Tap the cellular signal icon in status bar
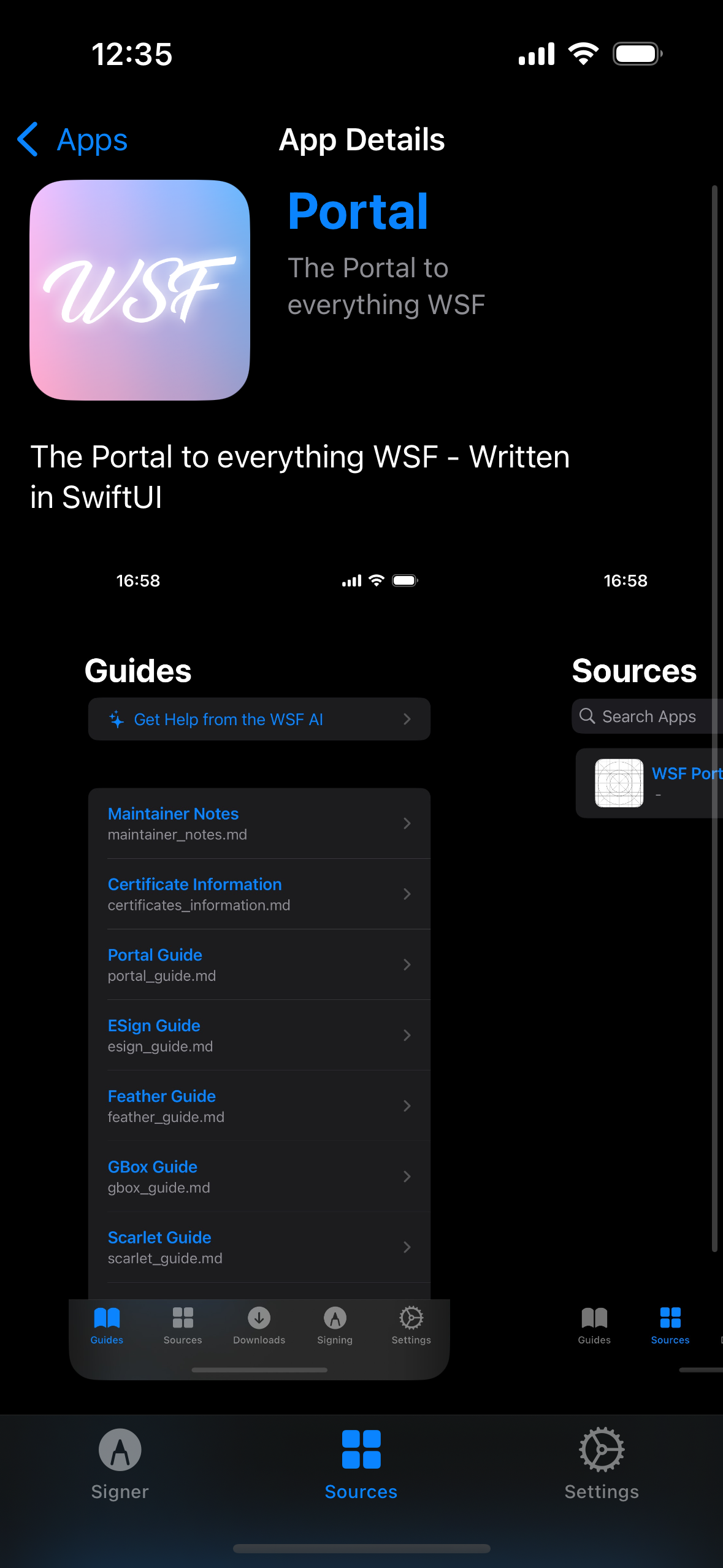 pos(537,54)
